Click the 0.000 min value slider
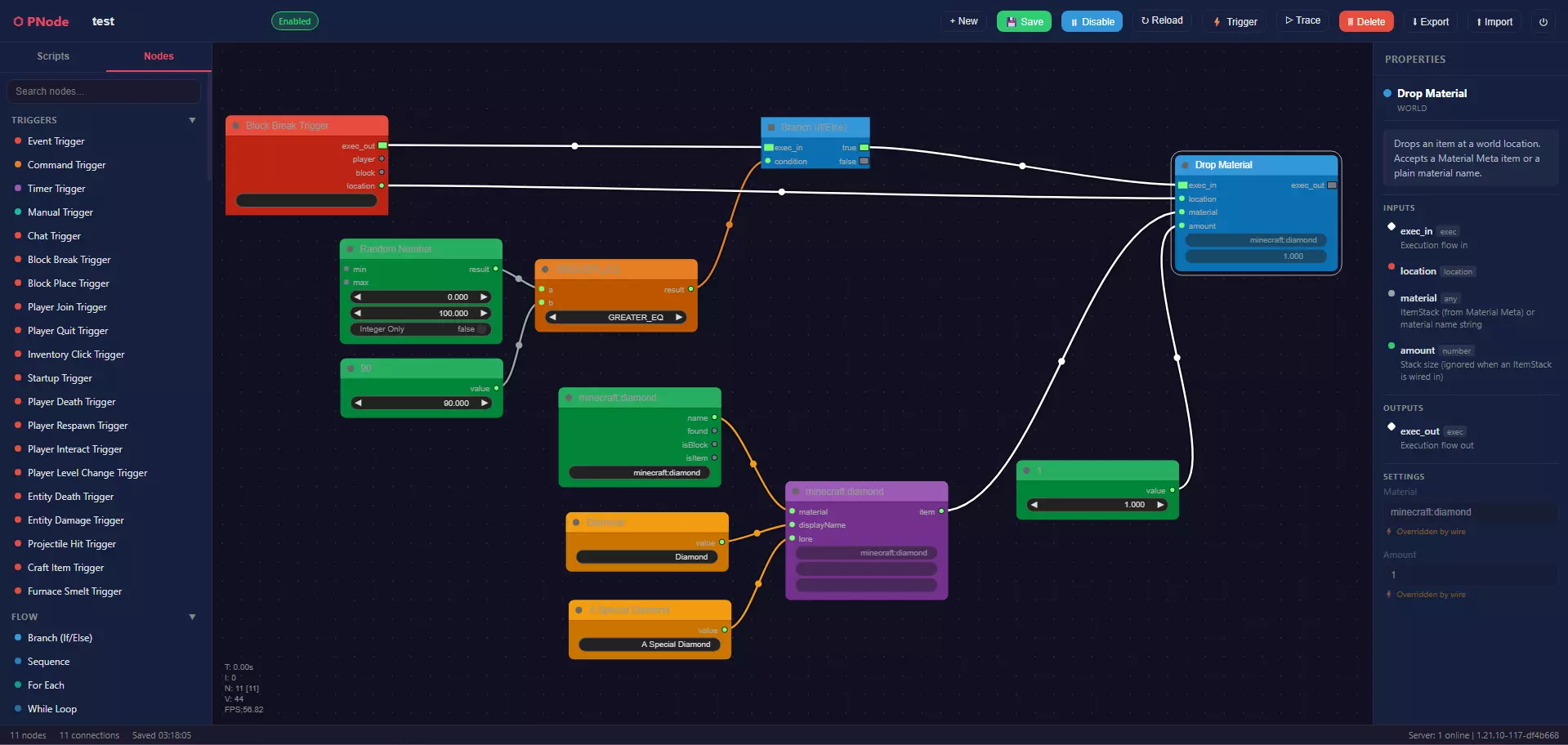This screenshot has width=1568, height=745. 421,297
